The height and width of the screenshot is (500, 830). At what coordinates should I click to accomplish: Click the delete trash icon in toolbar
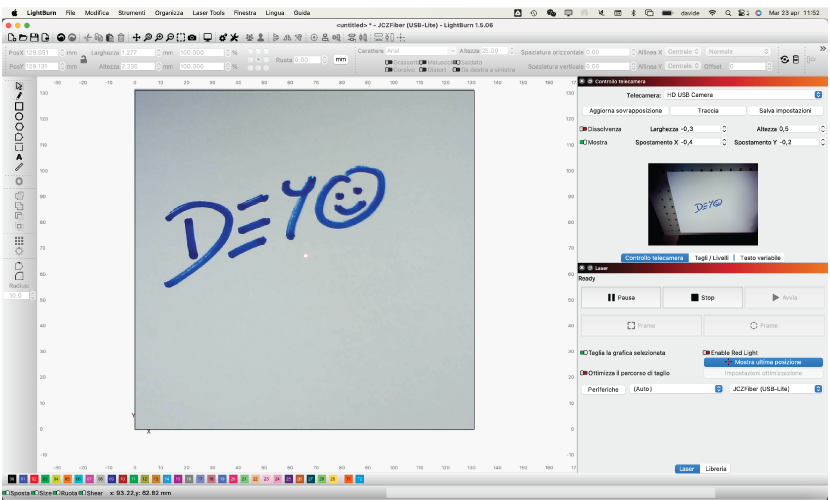121,38
